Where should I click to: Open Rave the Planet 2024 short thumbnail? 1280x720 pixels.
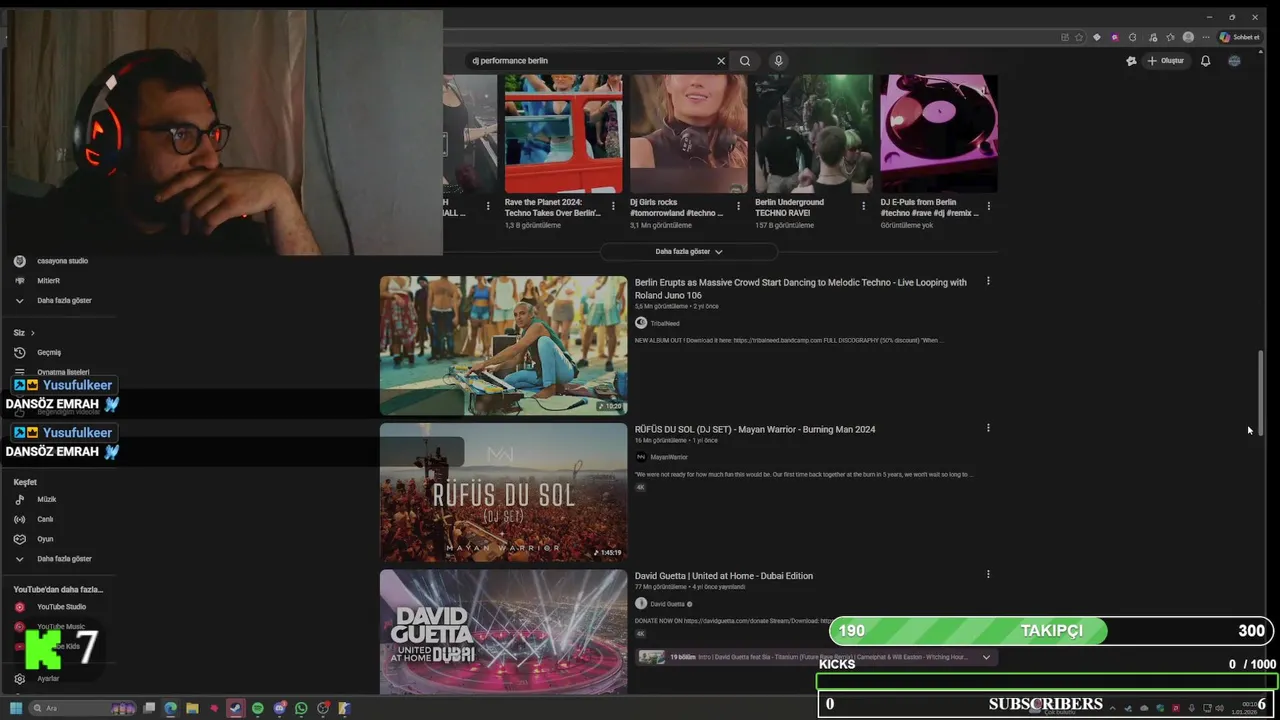pos(563,133)
